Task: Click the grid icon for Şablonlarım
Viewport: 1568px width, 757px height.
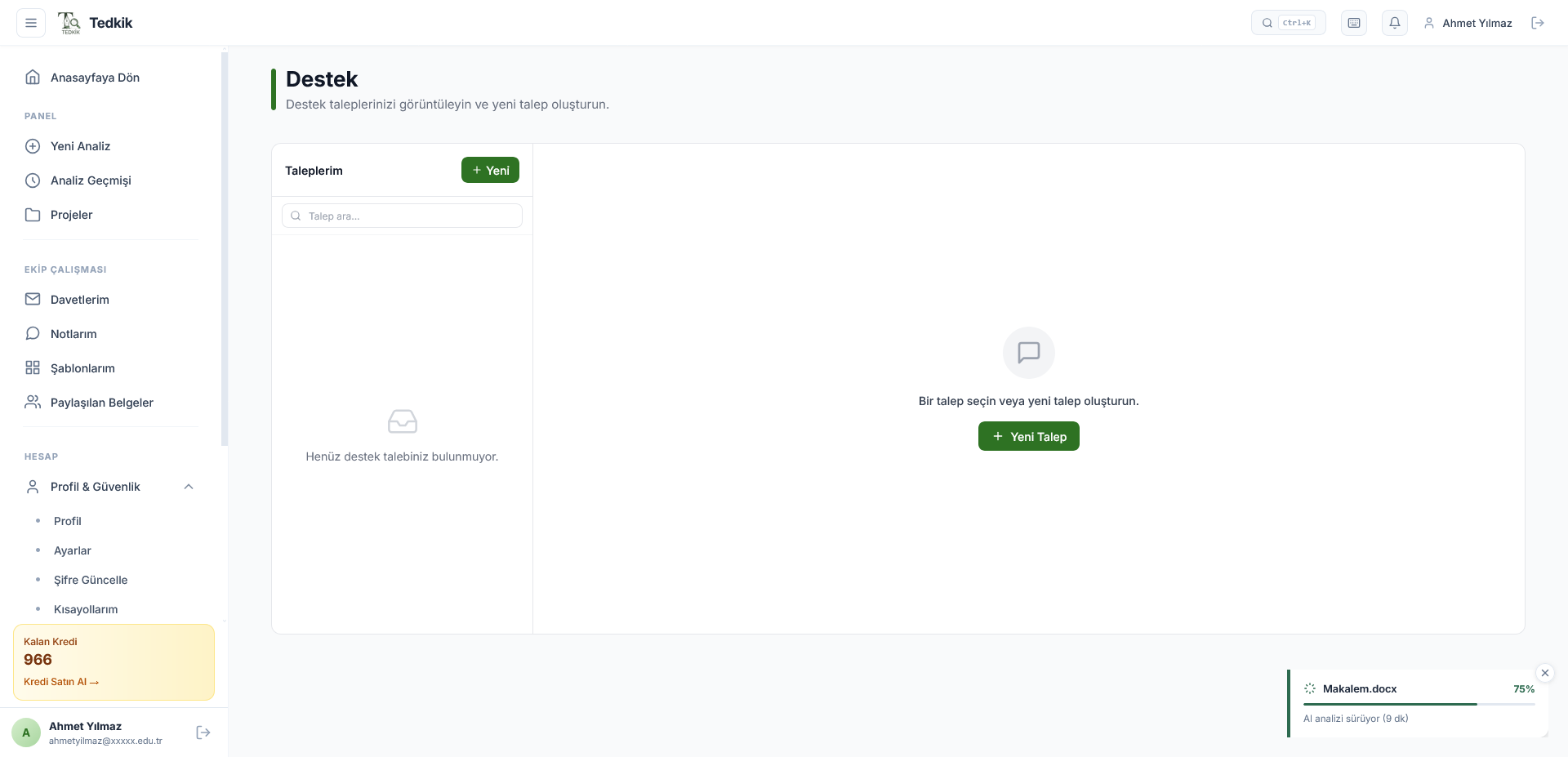Action: pos(33,368)
